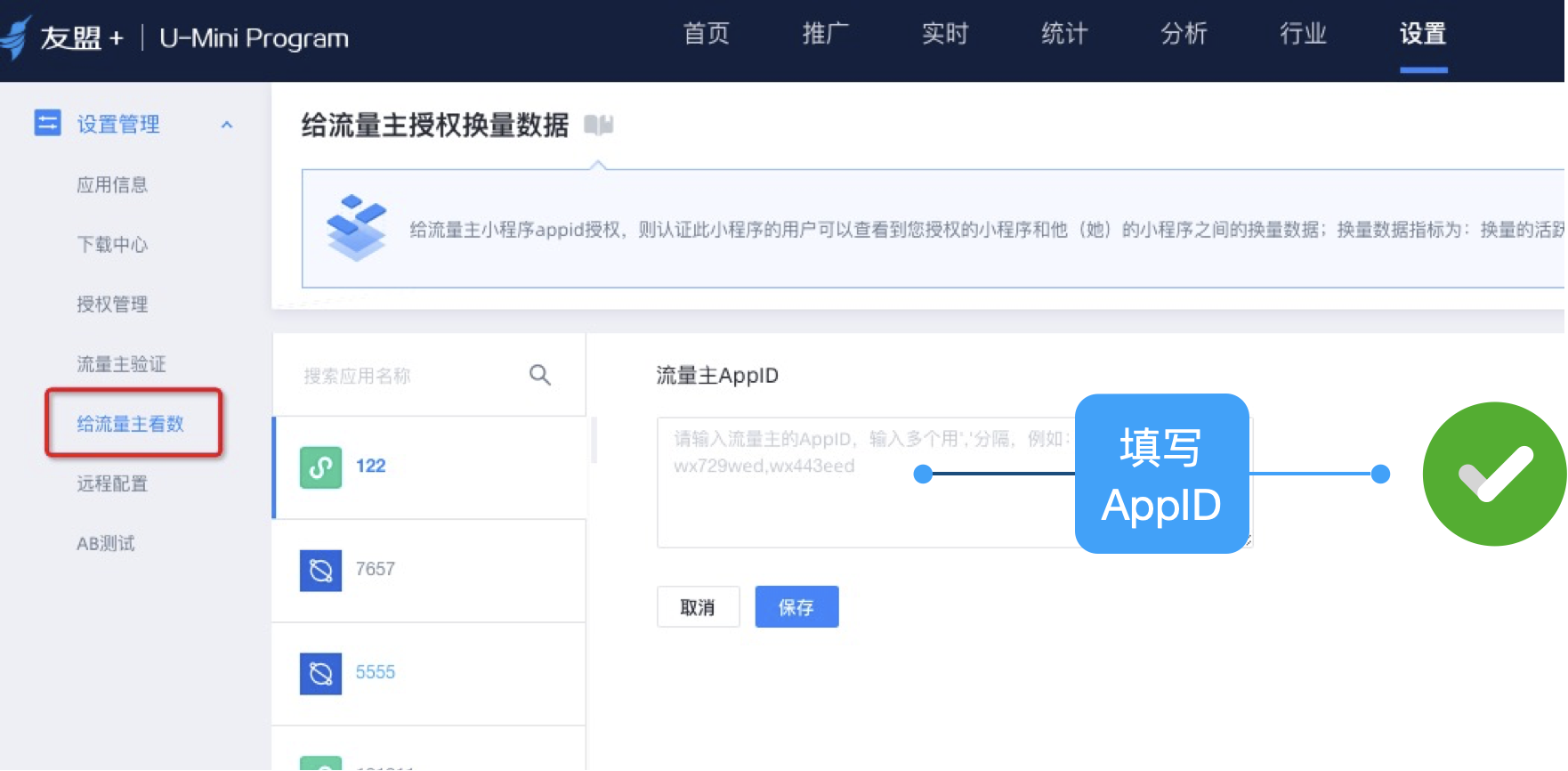The image size is (1568, 771).
Task: Click the U-Mini Program title text
Action: tap(254, 38)
